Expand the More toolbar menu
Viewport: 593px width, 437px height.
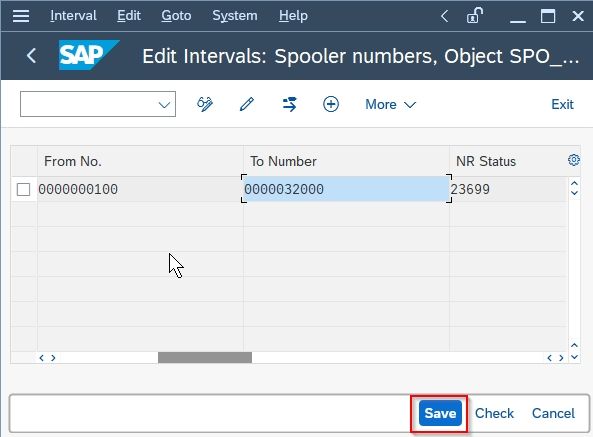coord(390,104)
